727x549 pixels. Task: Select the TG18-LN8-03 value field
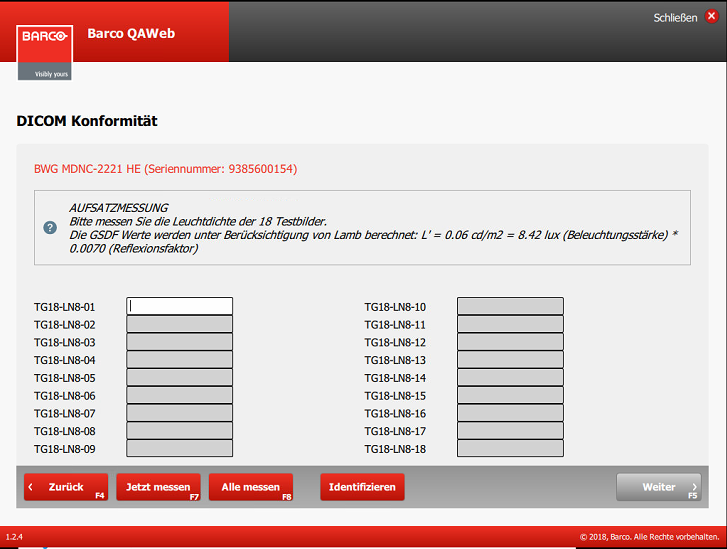(x=179, y=342)
